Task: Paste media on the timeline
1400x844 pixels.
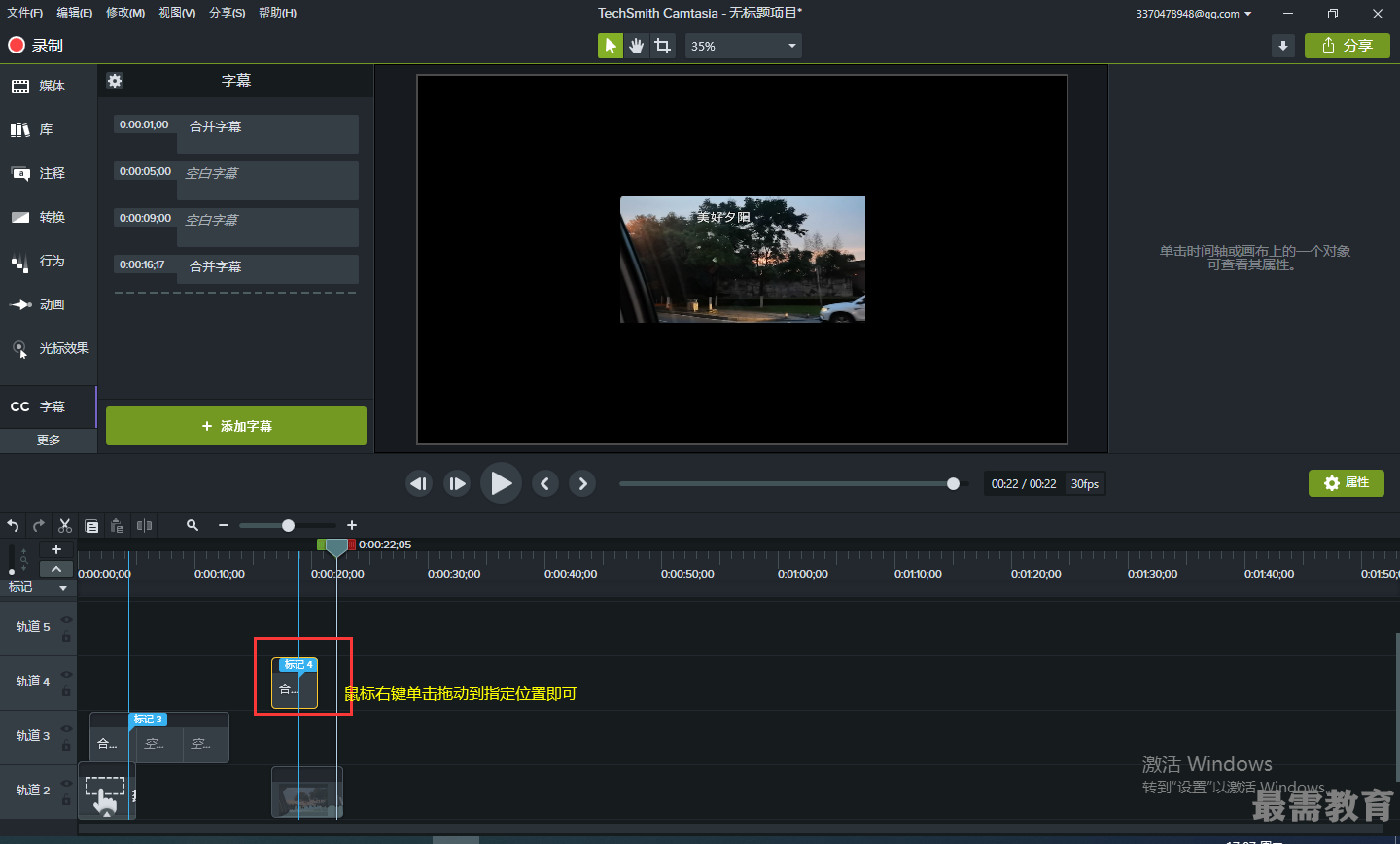Action: 118,526
